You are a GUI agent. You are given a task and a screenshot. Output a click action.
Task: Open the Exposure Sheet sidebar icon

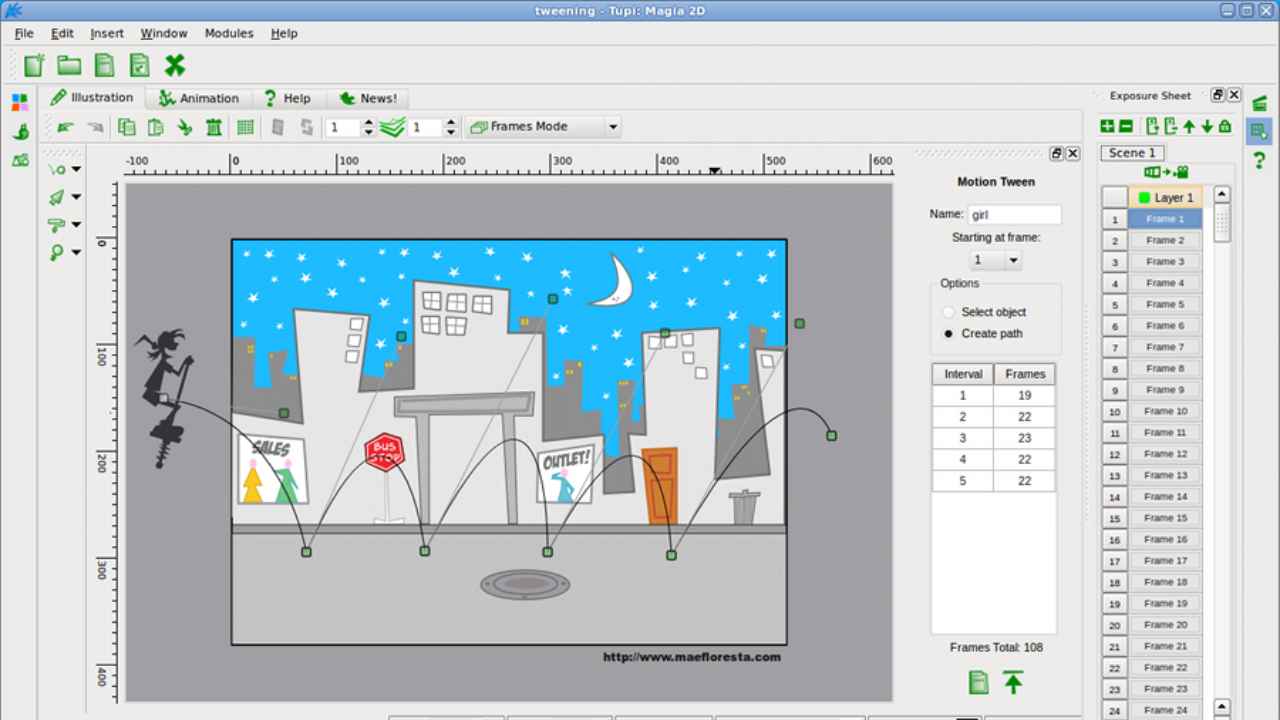[1259, 131]
